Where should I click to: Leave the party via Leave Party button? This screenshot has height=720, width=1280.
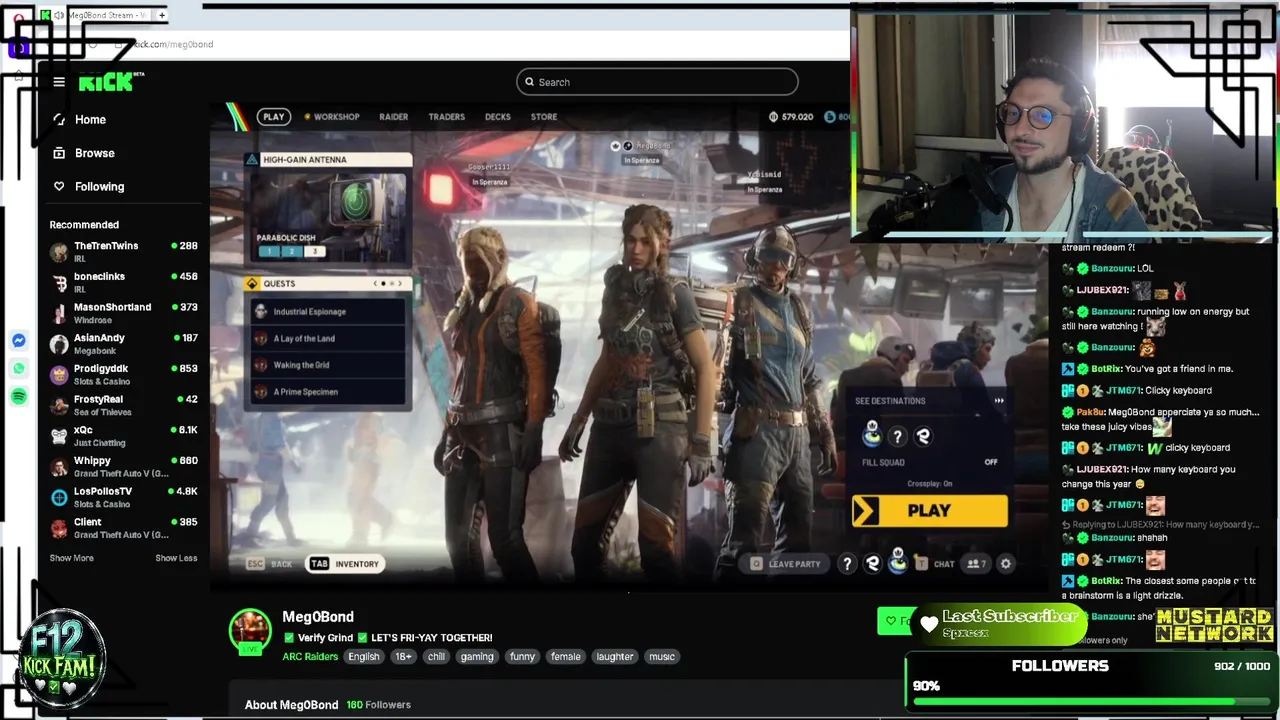tap(786, 564)
